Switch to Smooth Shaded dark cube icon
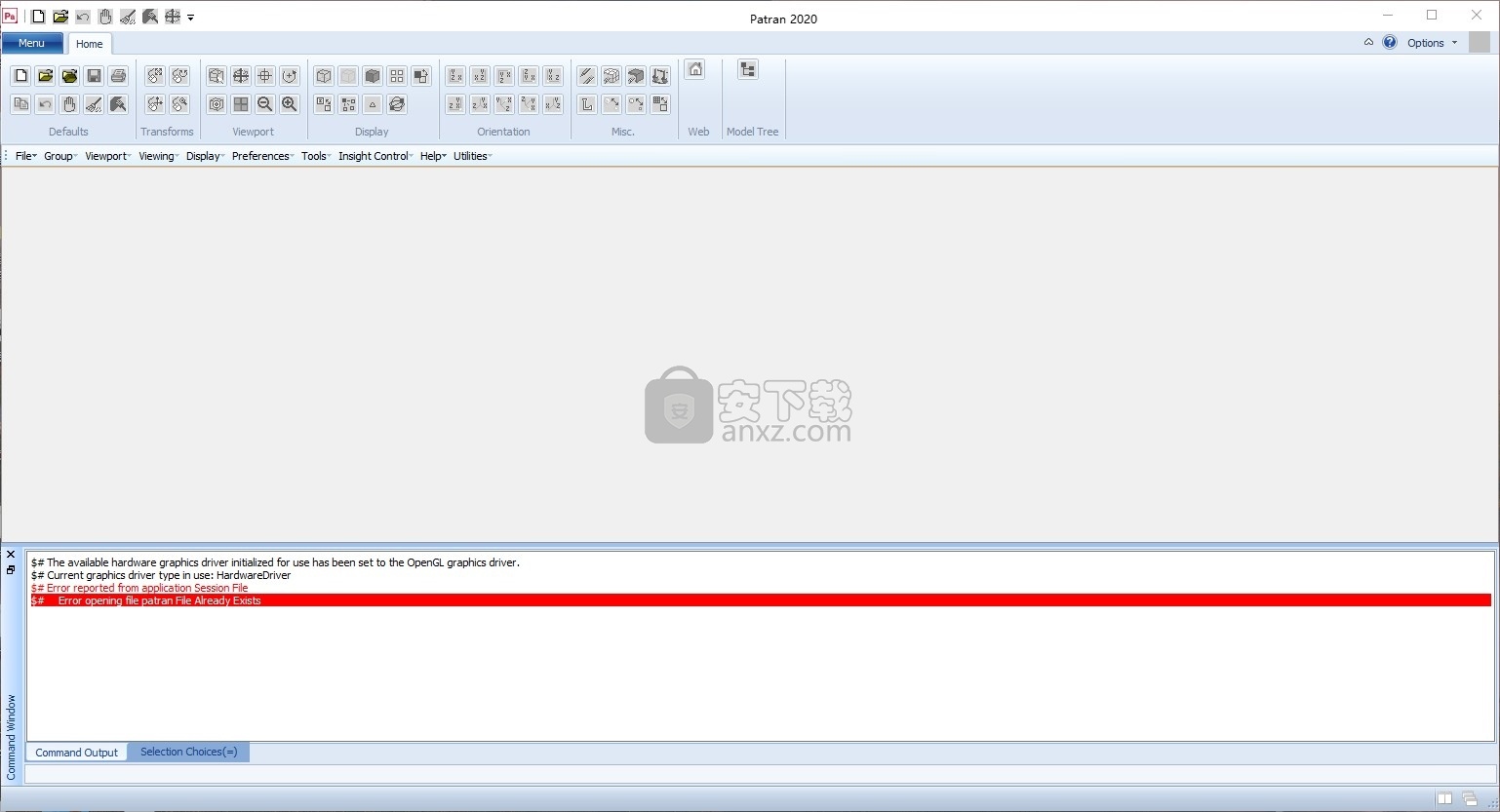This screenshot has width=1500, height=812. [373, 76]
